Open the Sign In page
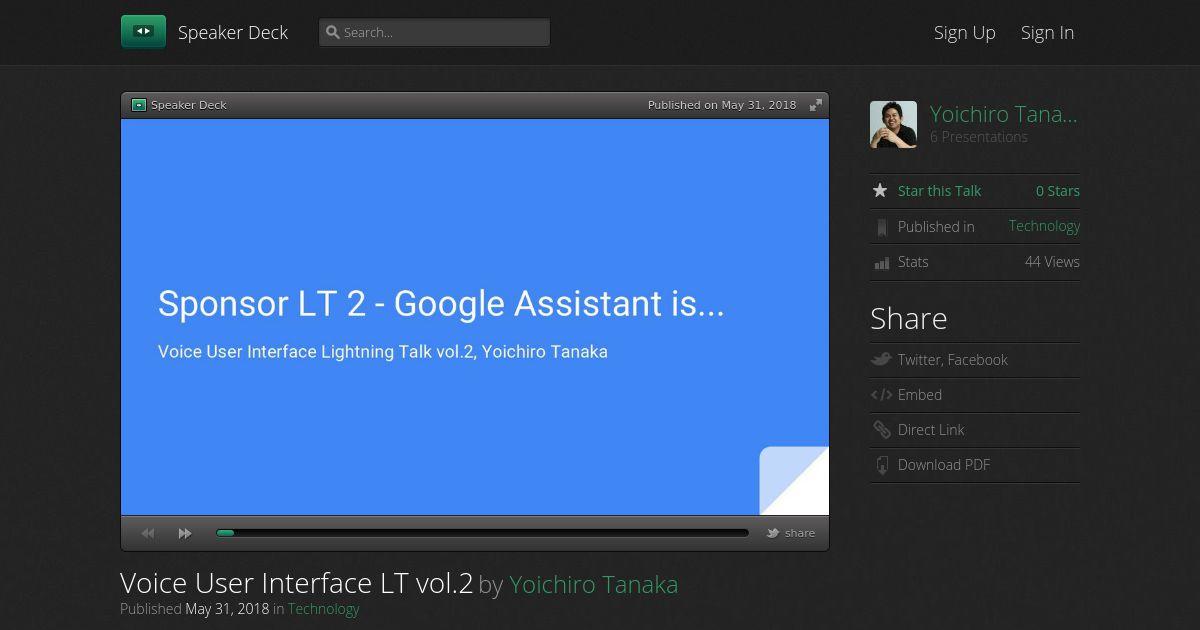The width and height of the screenshot is (1200, 630). [x=1047, y=32]
